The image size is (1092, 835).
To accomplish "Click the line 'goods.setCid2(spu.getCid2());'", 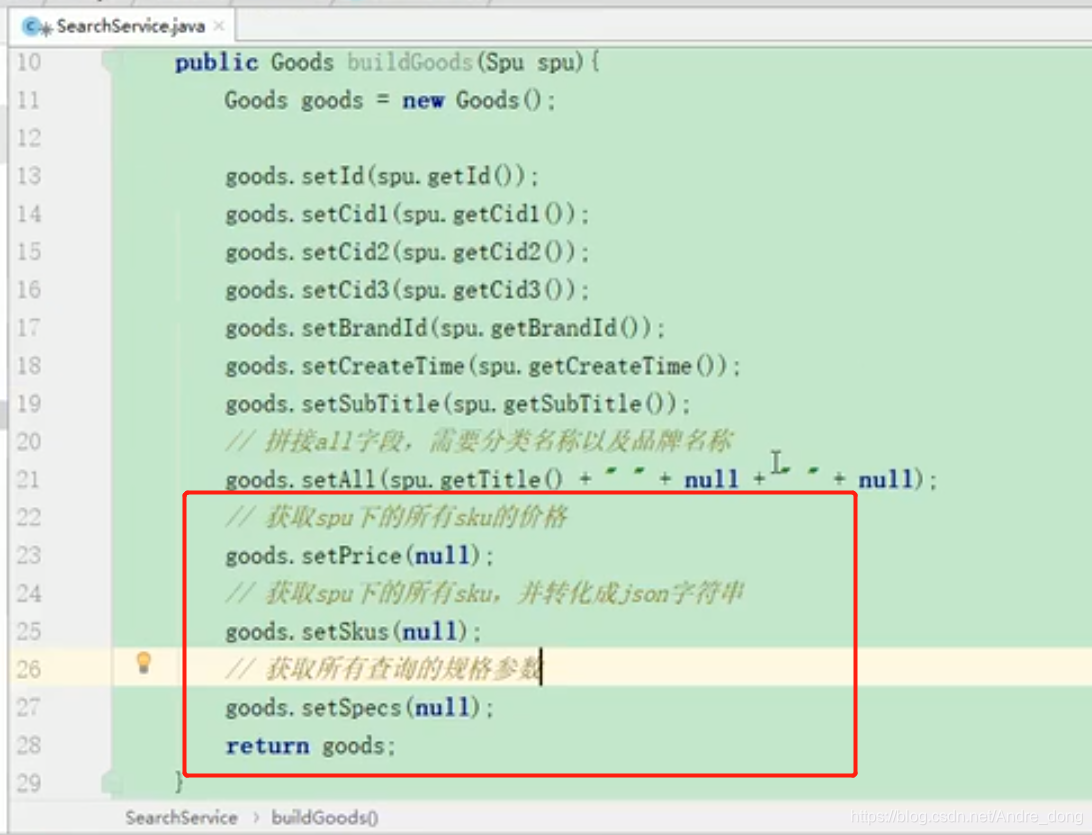I will (407, 251).
